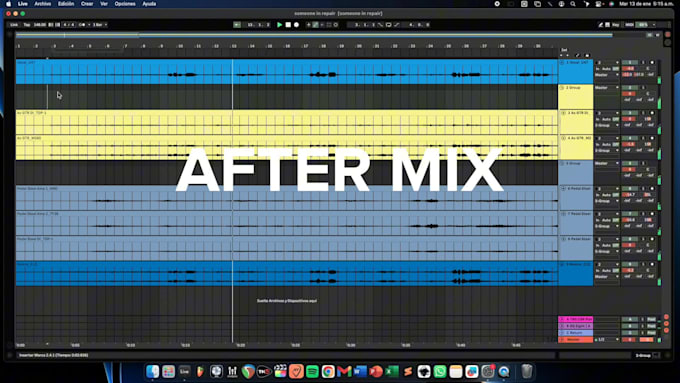Toggle the metronome button
The width and height of the screenshot is (680, 383).
(82, 25)
